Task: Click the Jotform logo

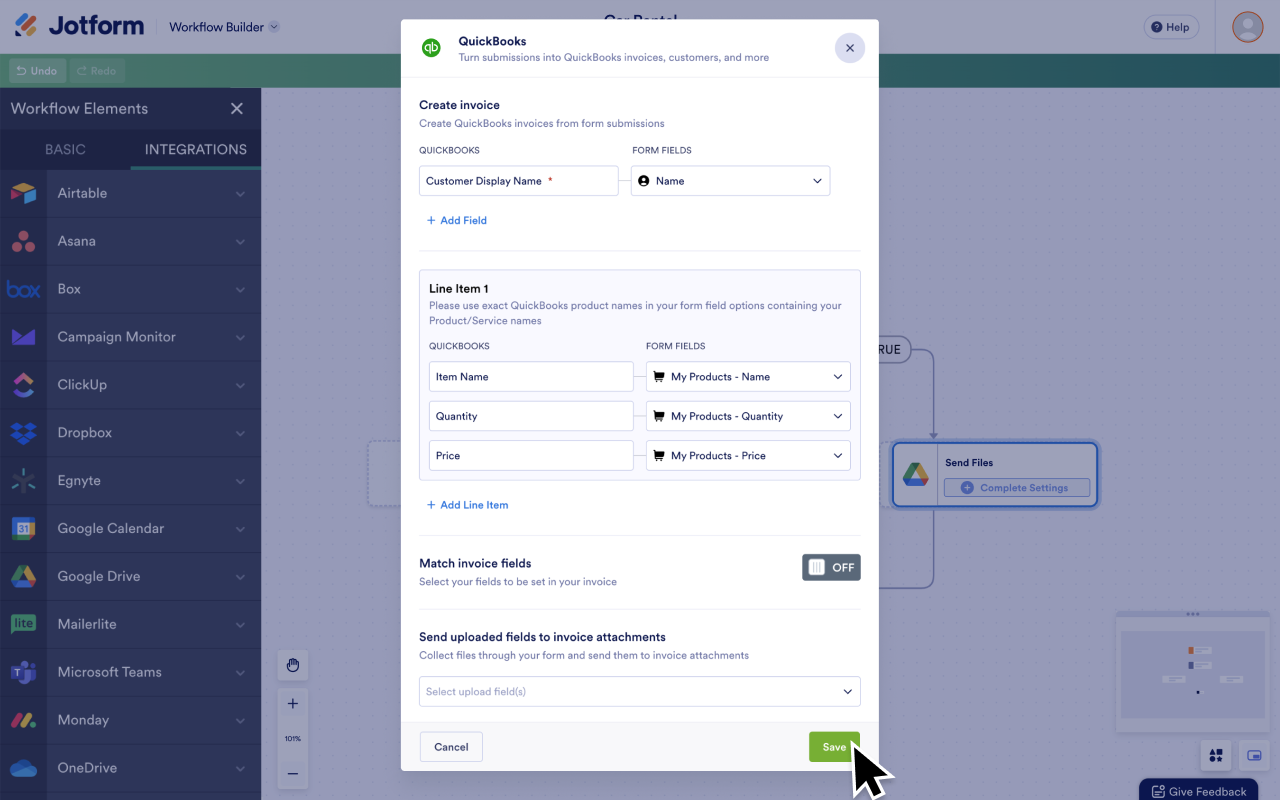Action: tap(79, 26)
